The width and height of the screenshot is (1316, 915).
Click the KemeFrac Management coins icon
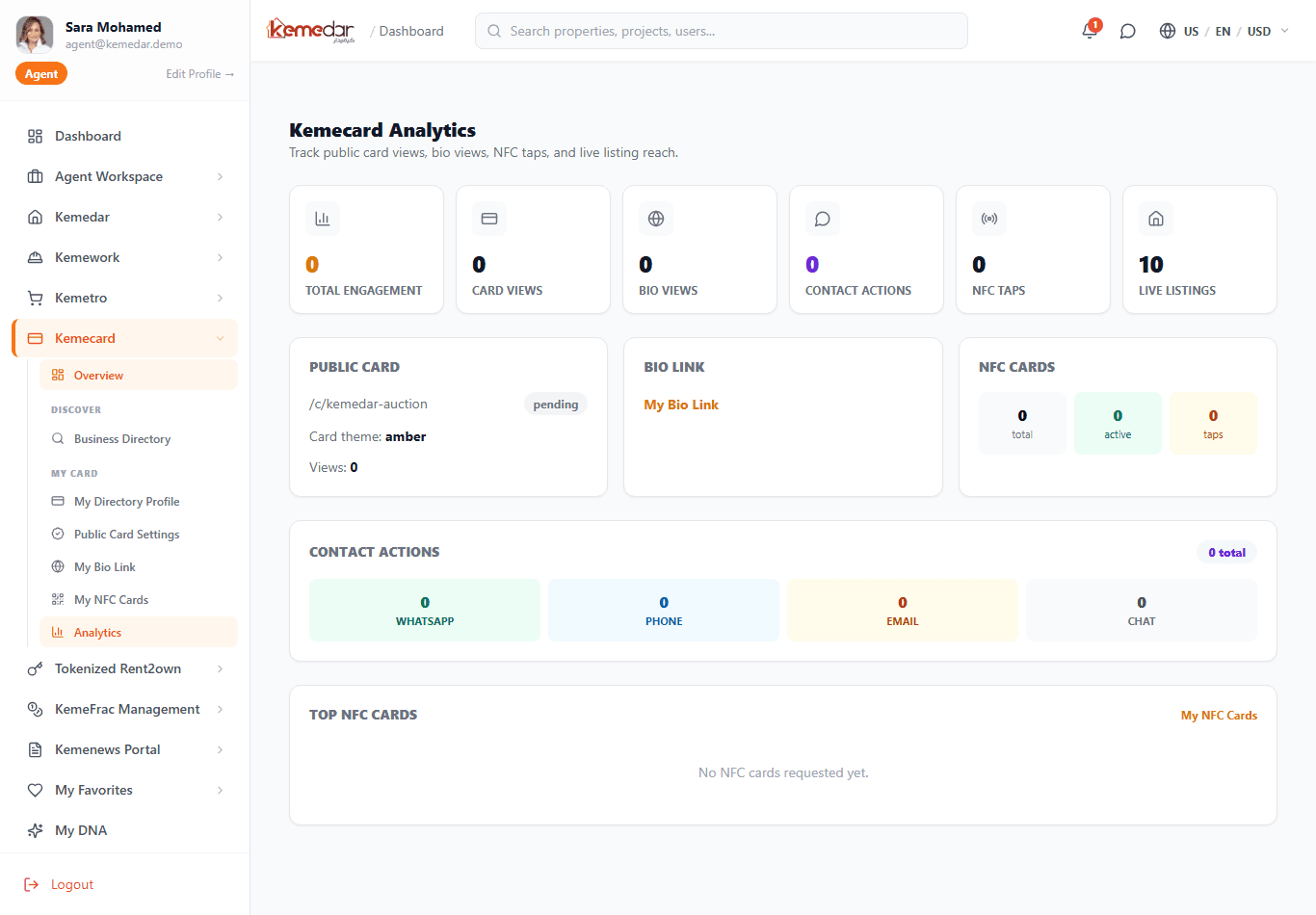pyautogui.click(x=36, y=709)
